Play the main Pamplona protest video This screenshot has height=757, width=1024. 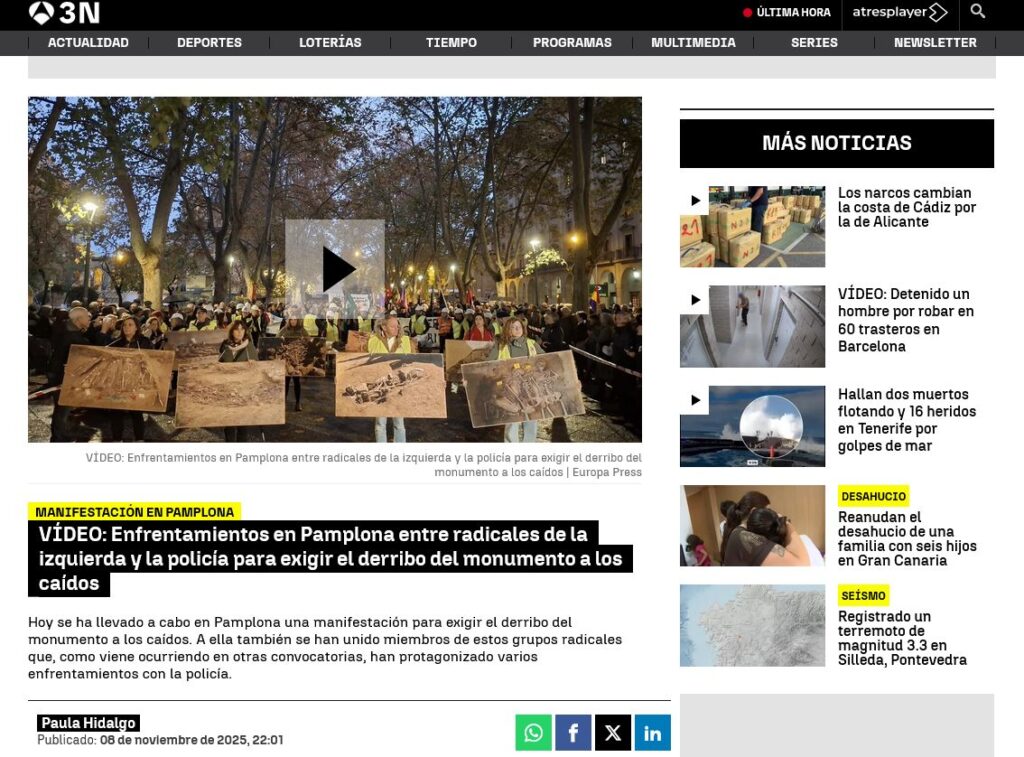[335, 269]
